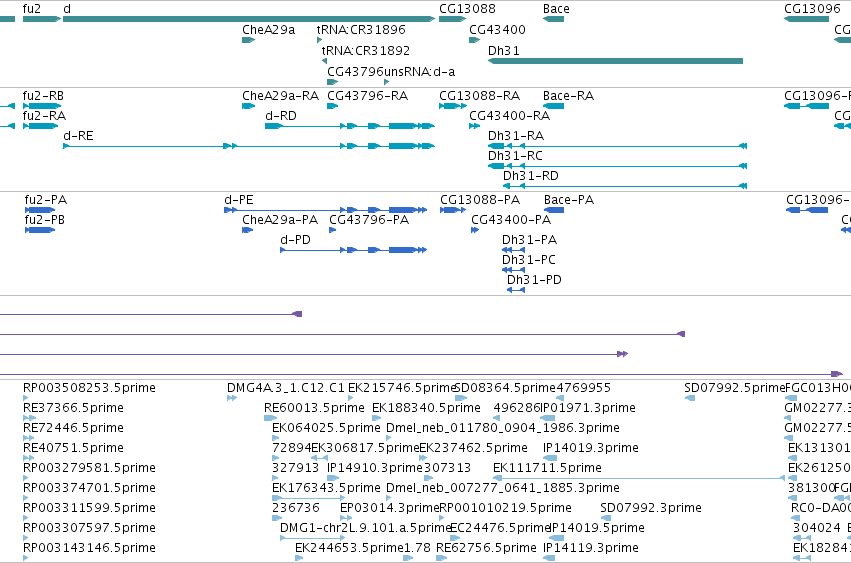
Task: Click the Dh31-PA protein label
Action: (x=530, y=240)
